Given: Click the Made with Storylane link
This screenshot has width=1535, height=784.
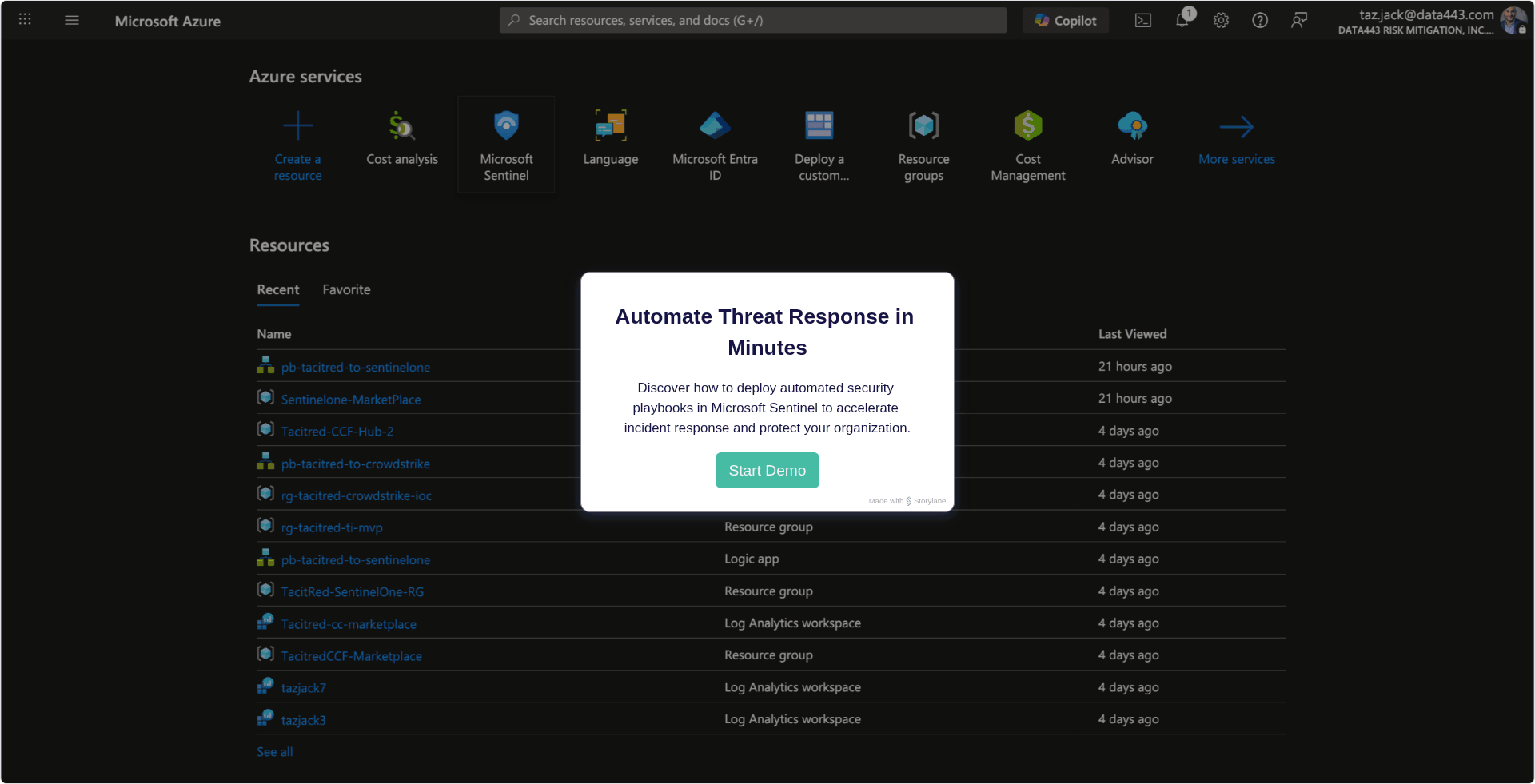Looking at the screenshot, I should click(907, 501).
